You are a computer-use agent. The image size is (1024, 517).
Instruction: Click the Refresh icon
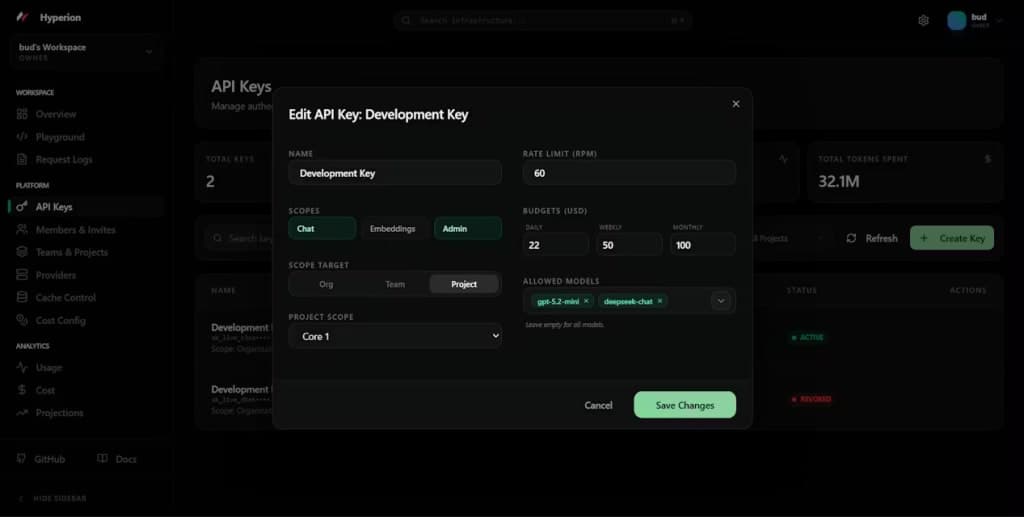(851, 238)
